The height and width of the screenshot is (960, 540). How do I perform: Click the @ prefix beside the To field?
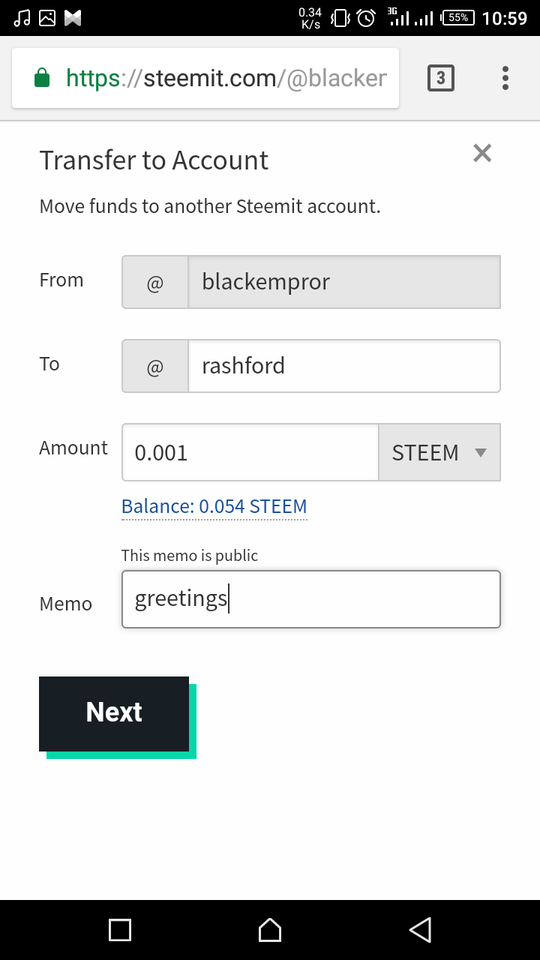click(155, 366)
